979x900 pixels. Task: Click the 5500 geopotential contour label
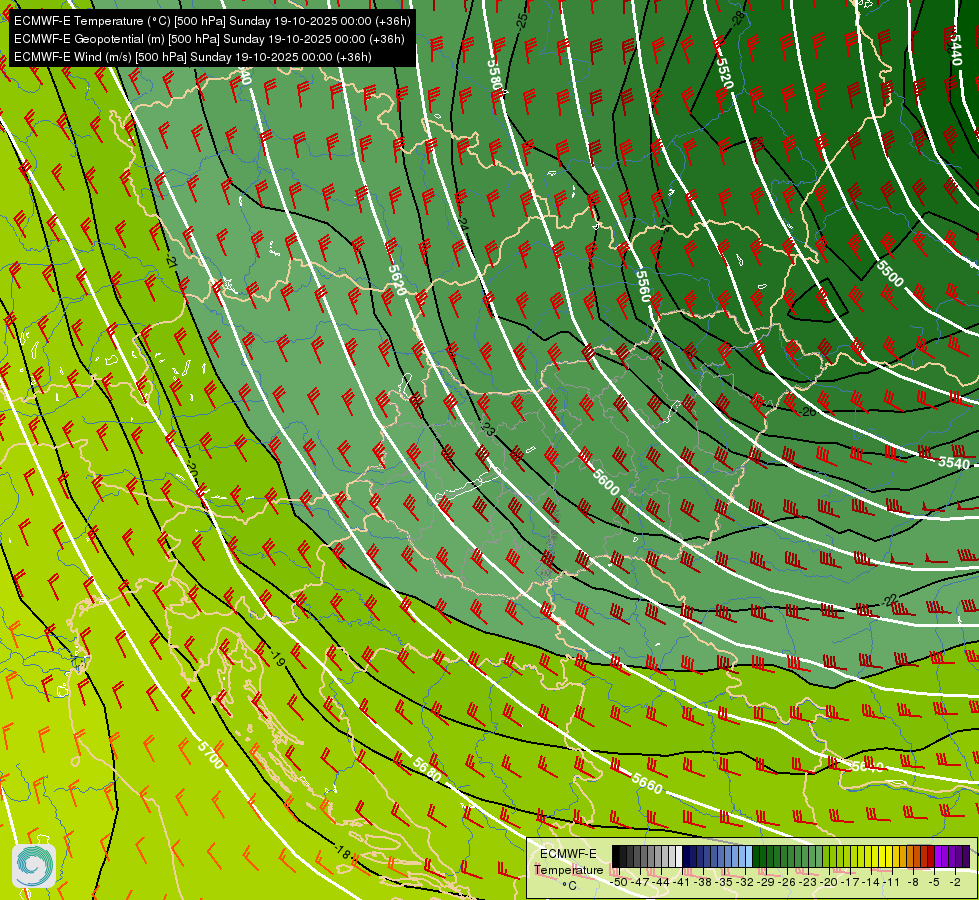pyautogui.click(x=890, y=274)
